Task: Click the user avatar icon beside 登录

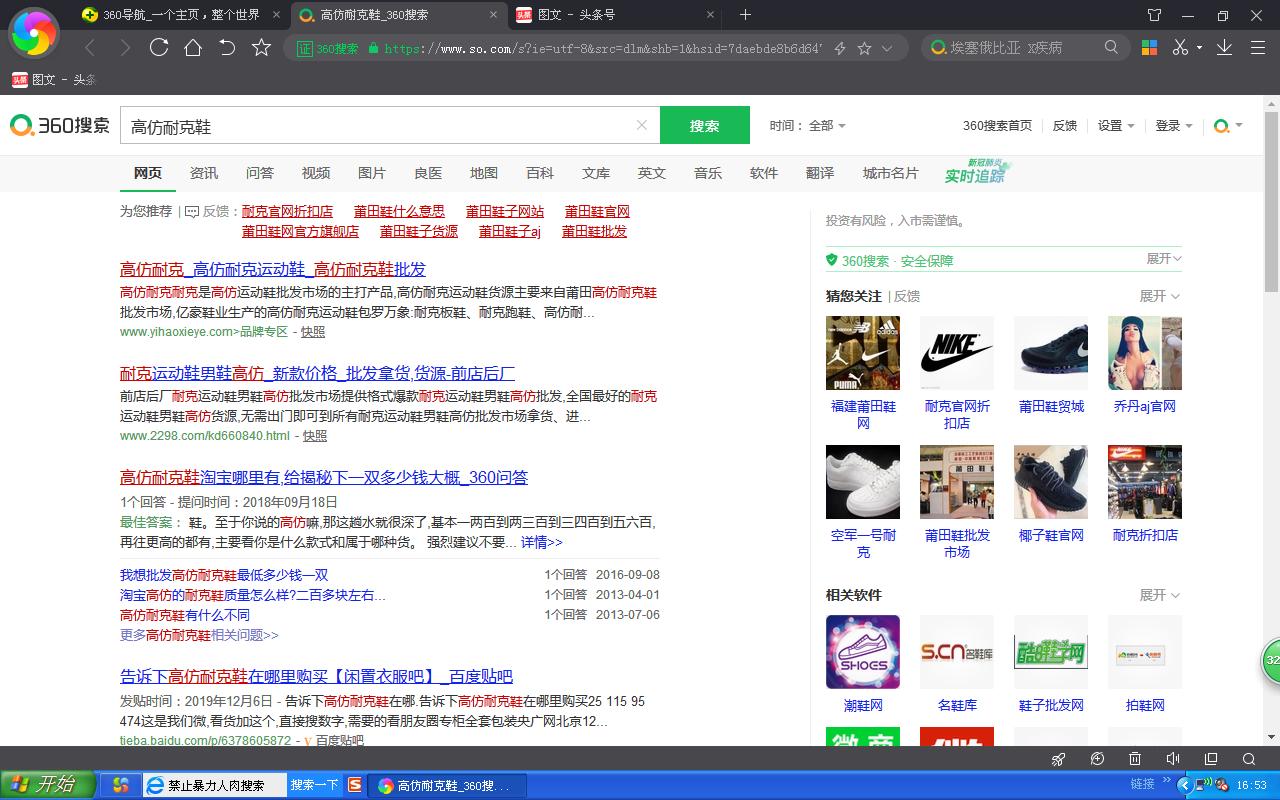Action: tap(1222, 126)
